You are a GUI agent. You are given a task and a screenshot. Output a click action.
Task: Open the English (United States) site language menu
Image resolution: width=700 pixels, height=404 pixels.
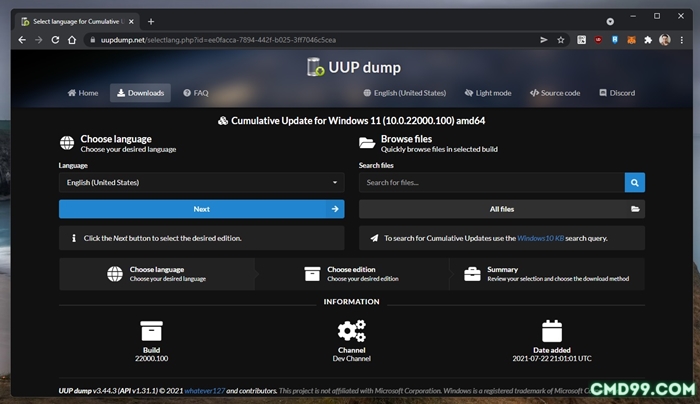tap(404, 93)
